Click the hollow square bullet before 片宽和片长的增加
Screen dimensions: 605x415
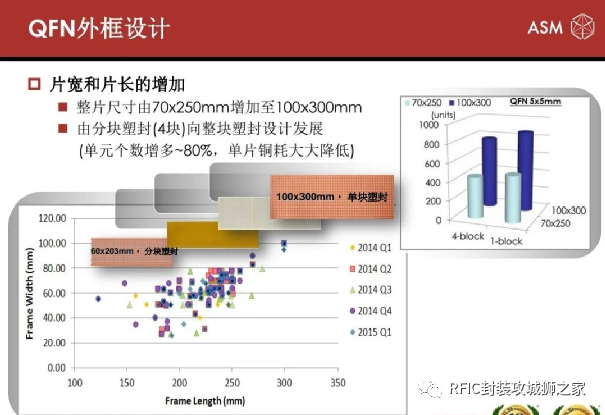(x=34, y=84)
